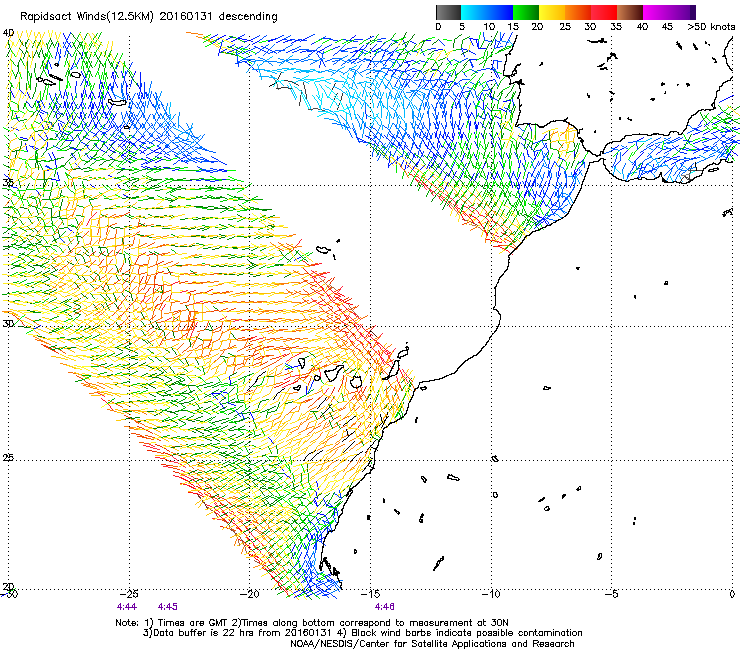Click the '-15' longitude axis label
The height and width of the screenshot is (650, 740).
click(x=370, y=594)
